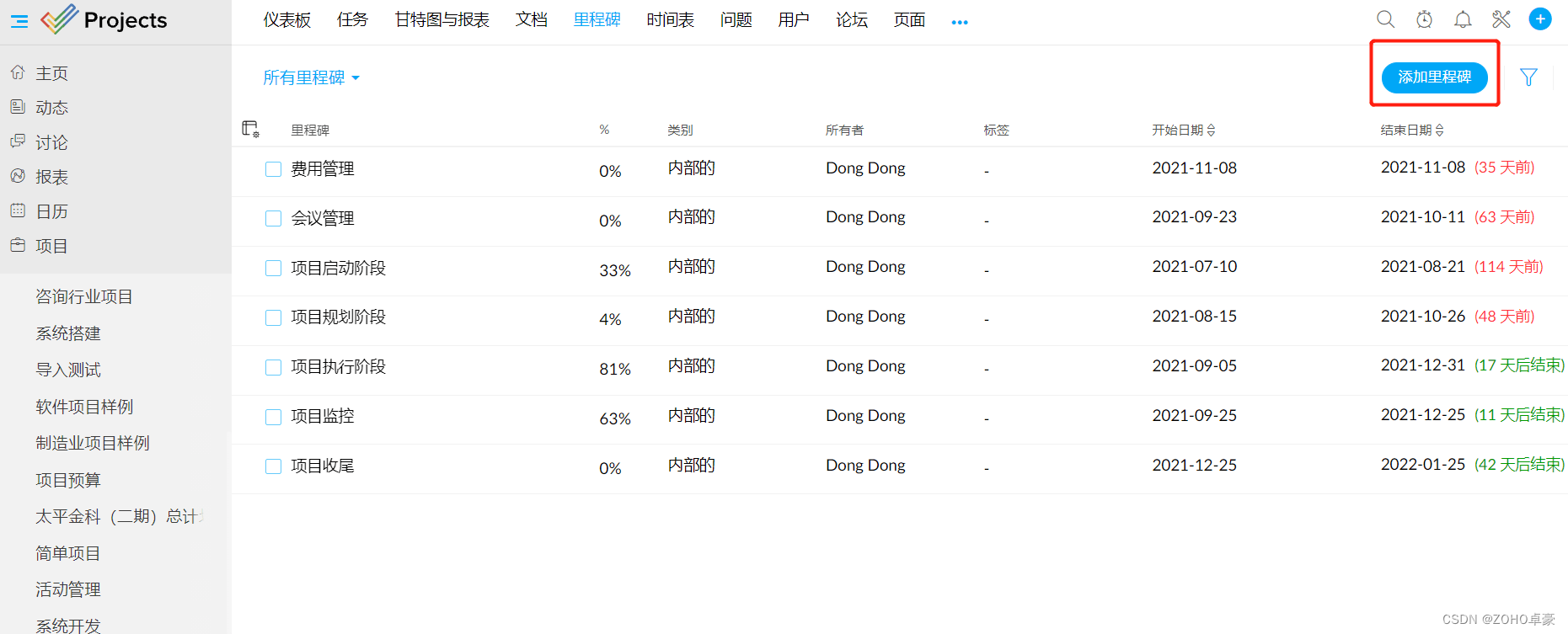1568x634 pixels.
Task: Open 会议管理 milestone link
Action: point(323,219)
